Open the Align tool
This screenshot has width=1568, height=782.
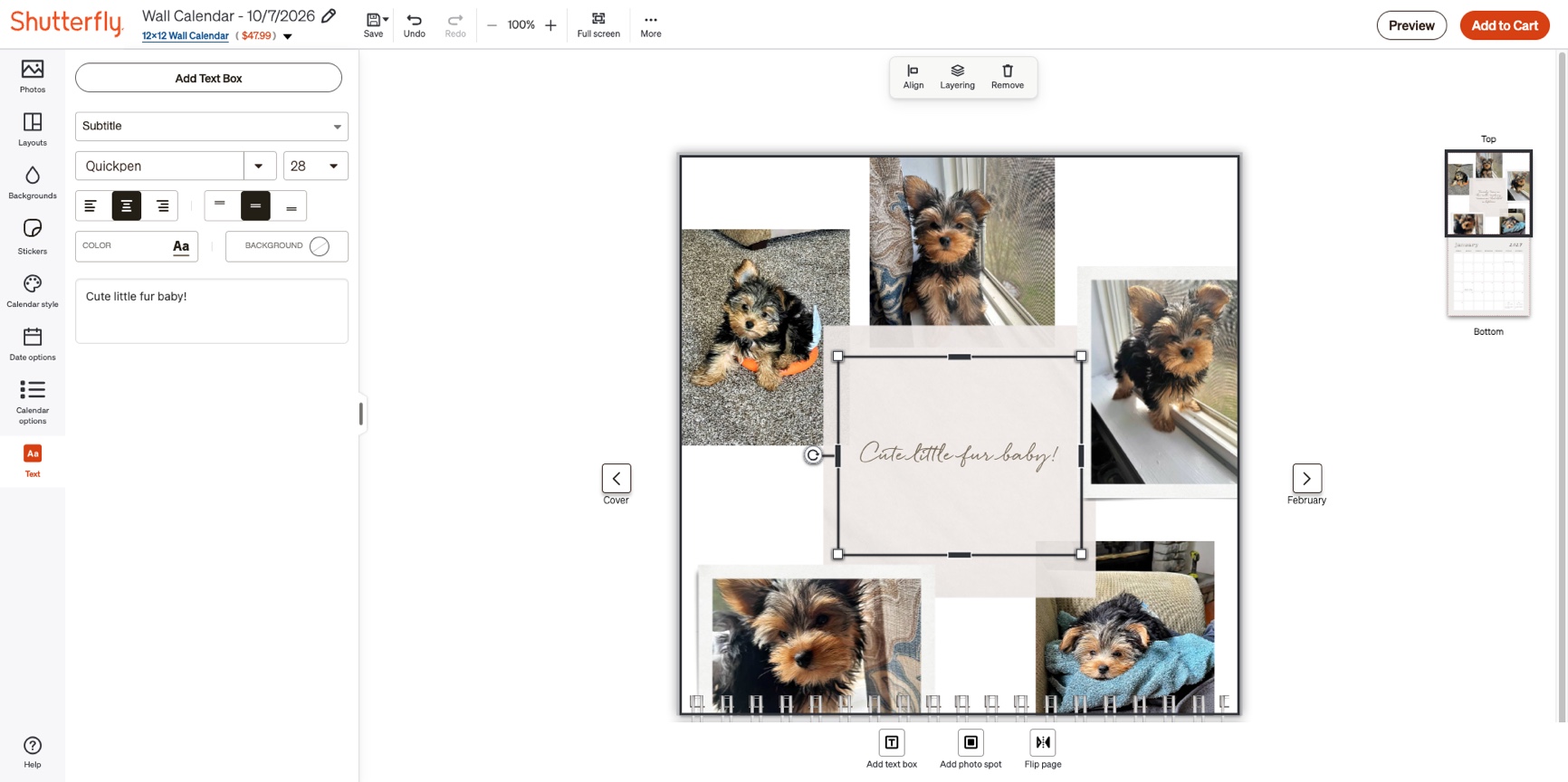pos(913,77)
